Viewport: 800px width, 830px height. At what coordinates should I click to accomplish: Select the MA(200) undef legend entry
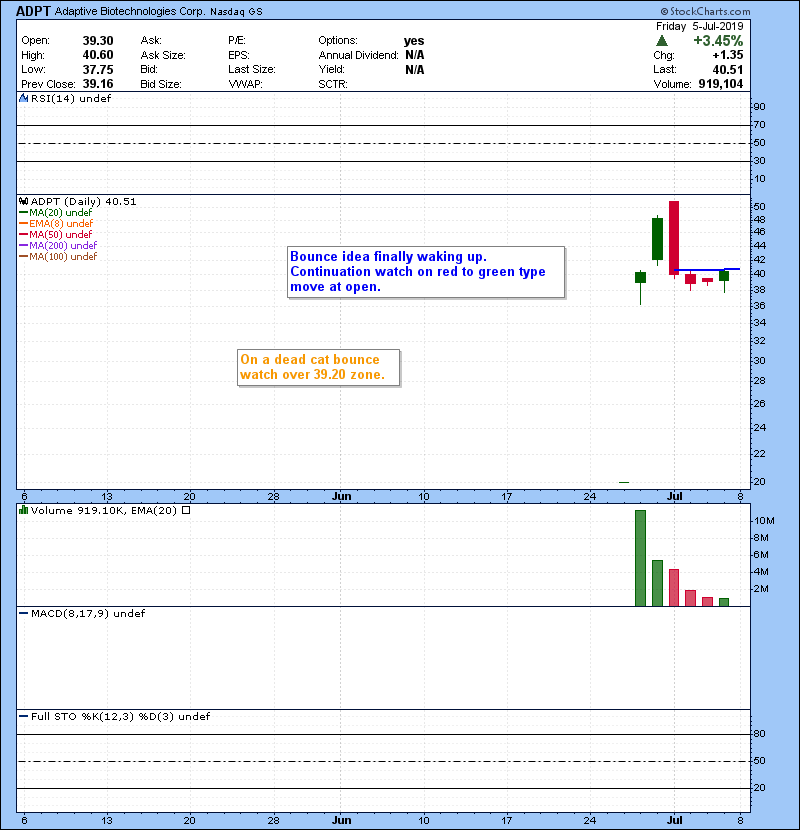pos(58,246)
